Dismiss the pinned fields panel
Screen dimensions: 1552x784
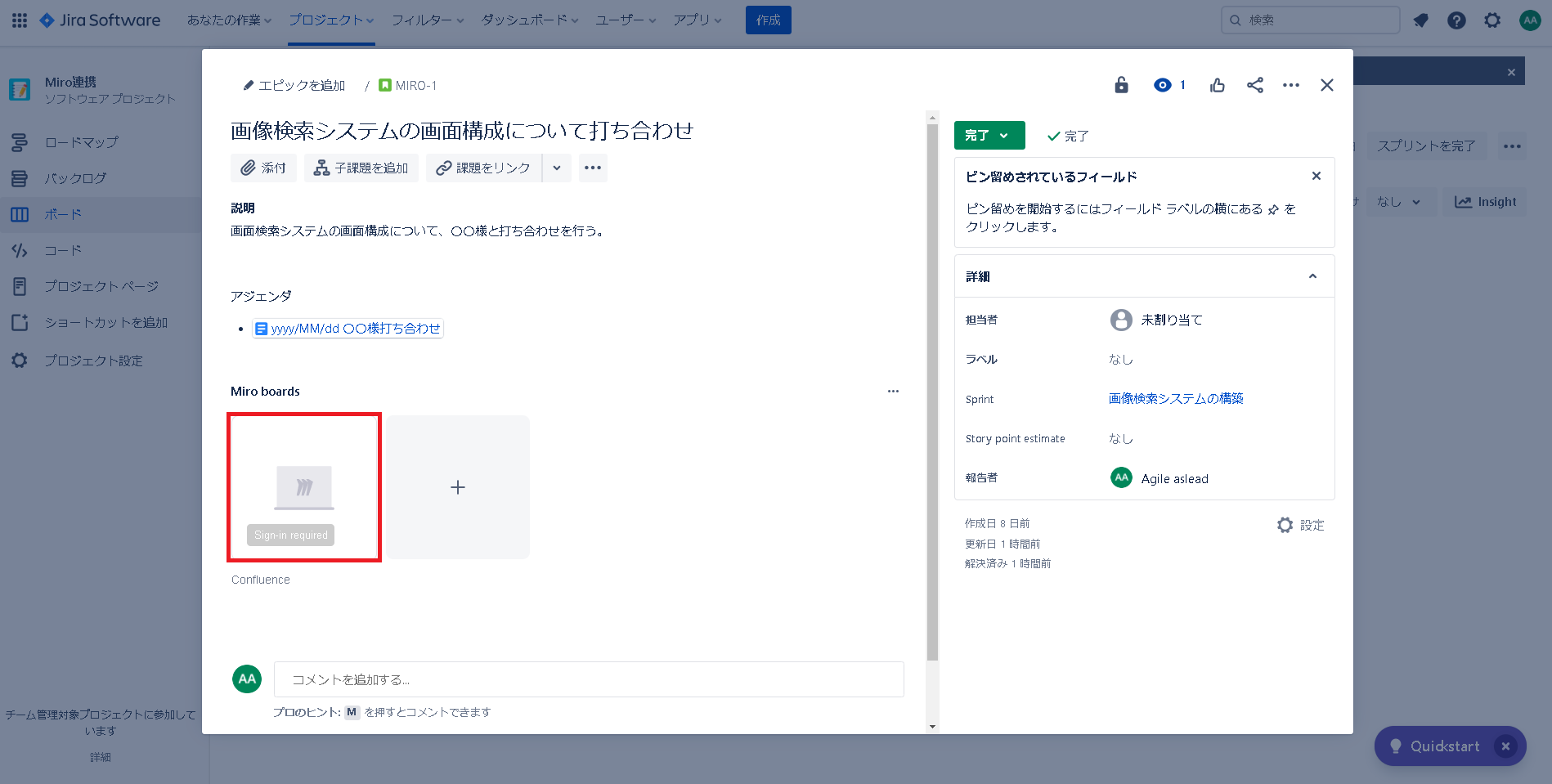tap(1316, 176)
